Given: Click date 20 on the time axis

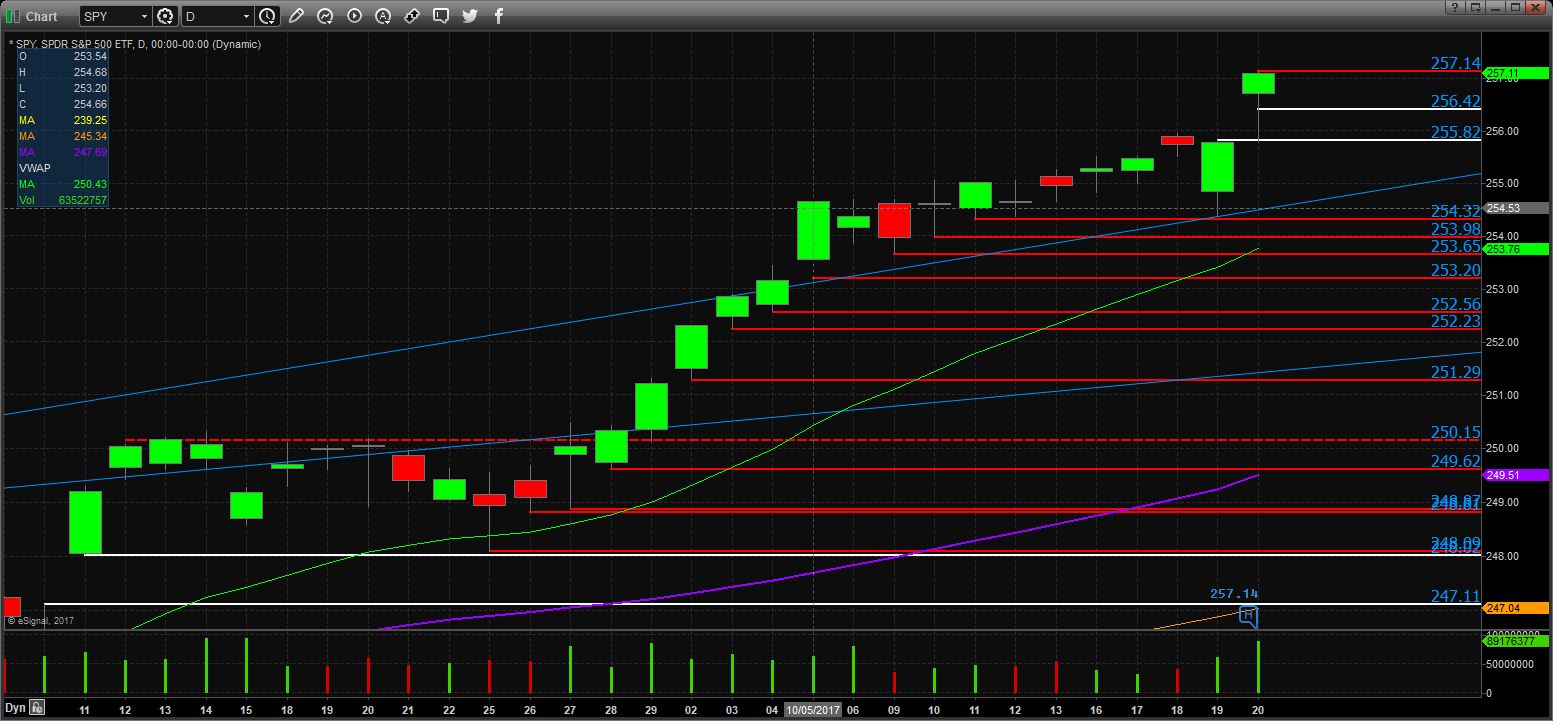Looking at the screenshot, I should pyautogui.click(x=1258, y=709).
